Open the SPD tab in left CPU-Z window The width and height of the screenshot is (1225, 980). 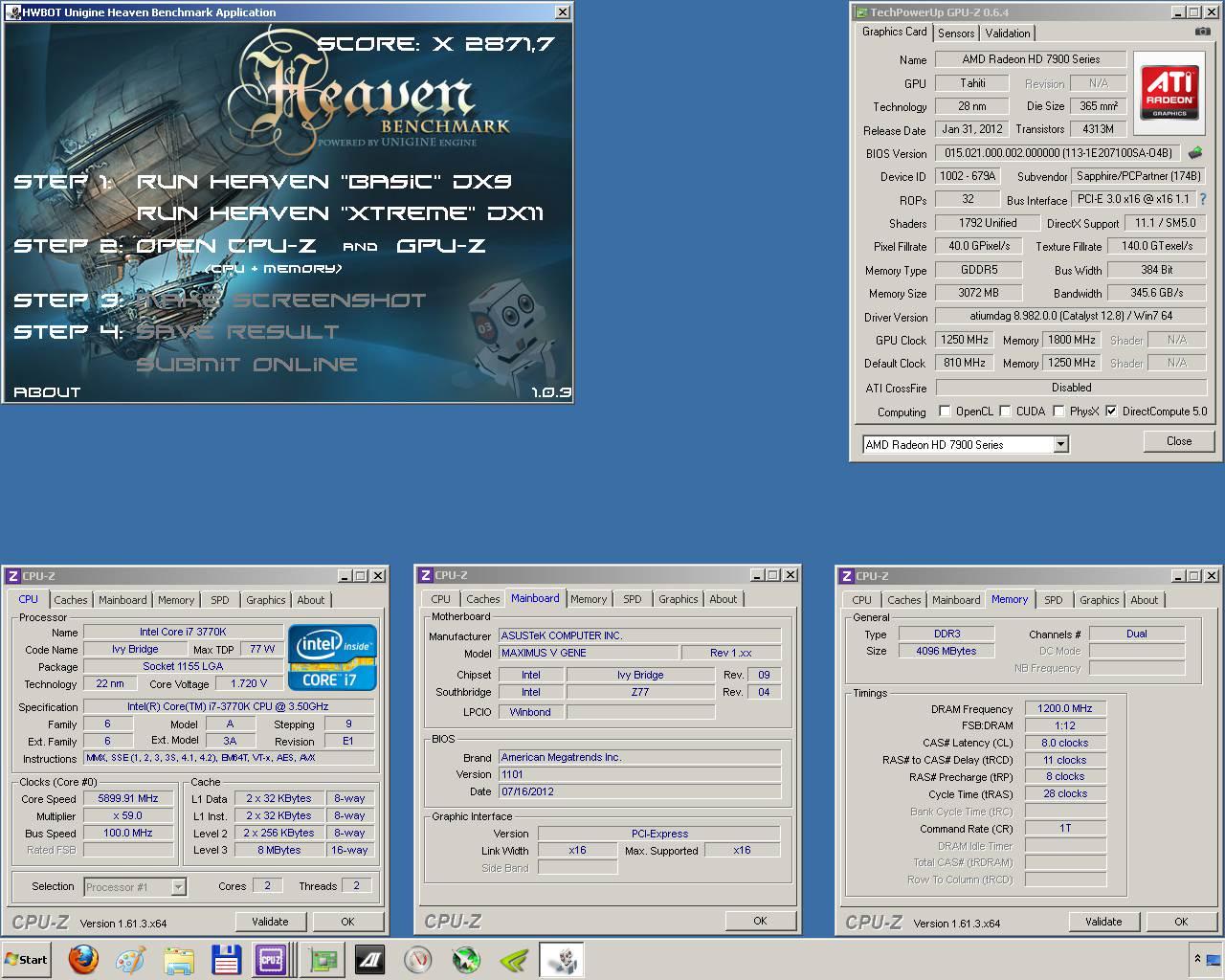(220, 600)
